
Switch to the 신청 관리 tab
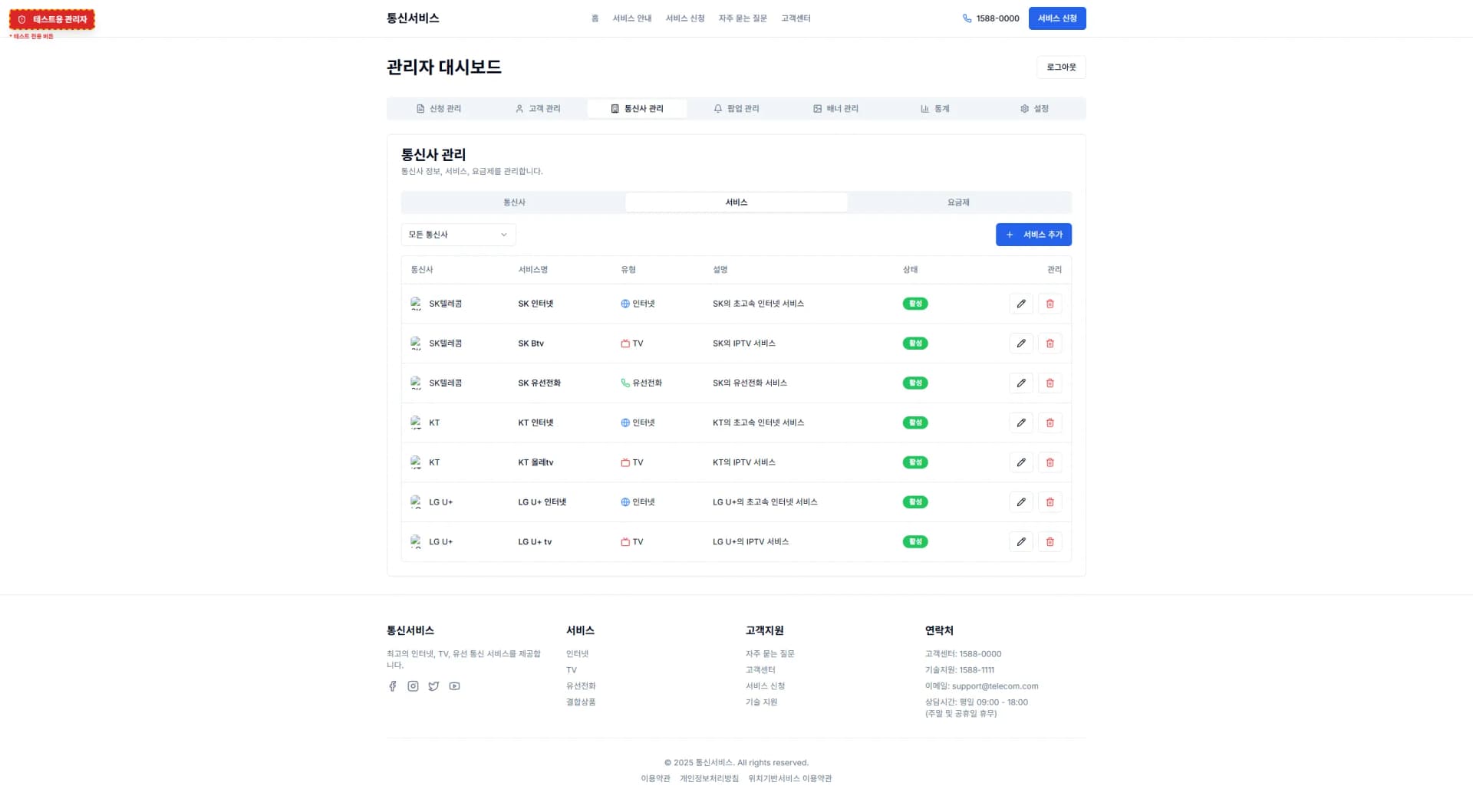point(438,109)
